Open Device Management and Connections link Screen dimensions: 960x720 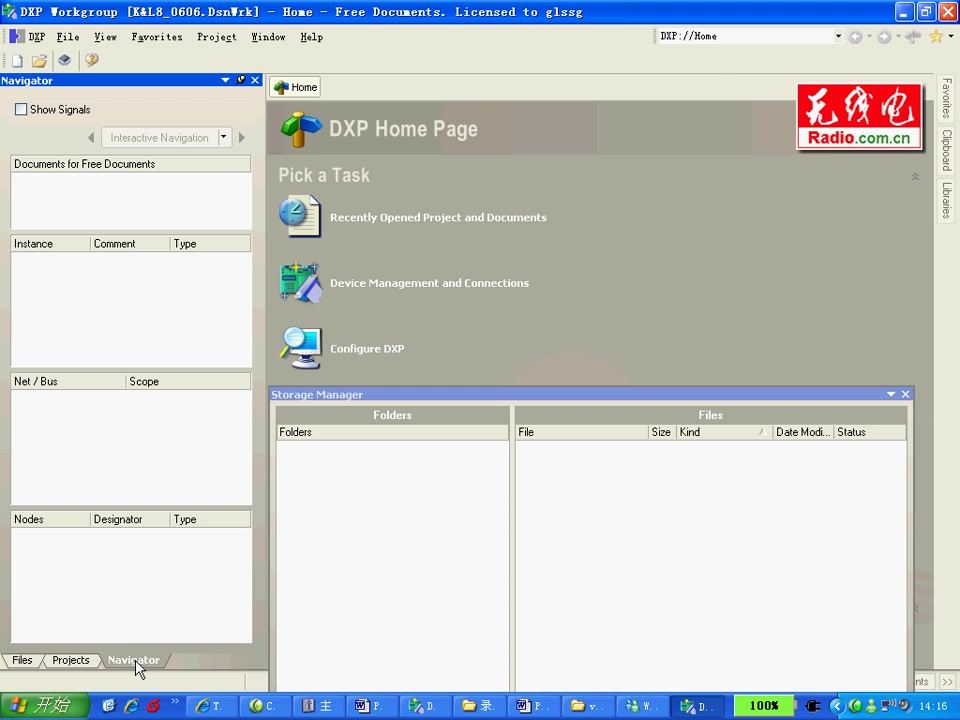429,283
